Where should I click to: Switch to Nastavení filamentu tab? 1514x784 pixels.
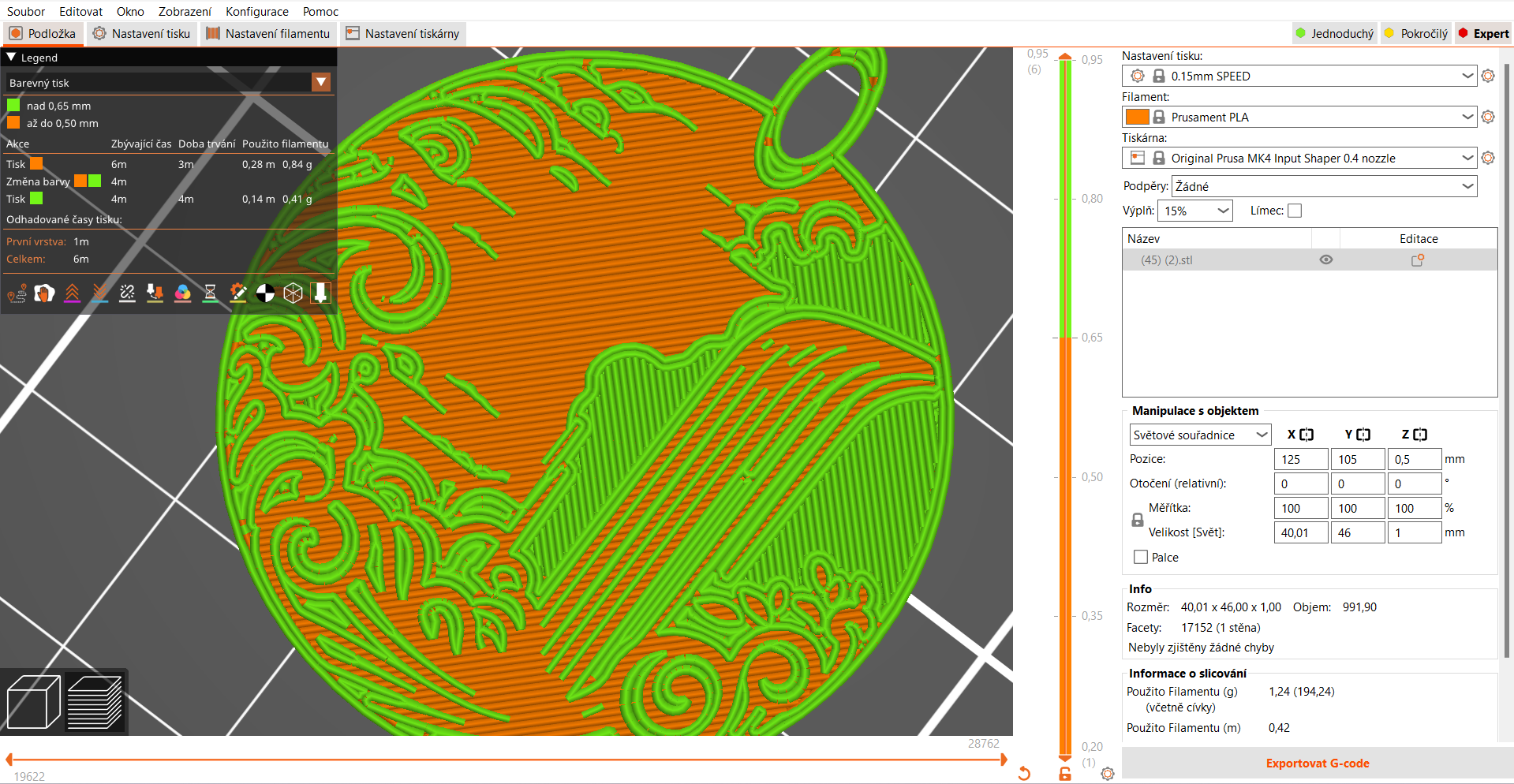(x=268, y=33)
